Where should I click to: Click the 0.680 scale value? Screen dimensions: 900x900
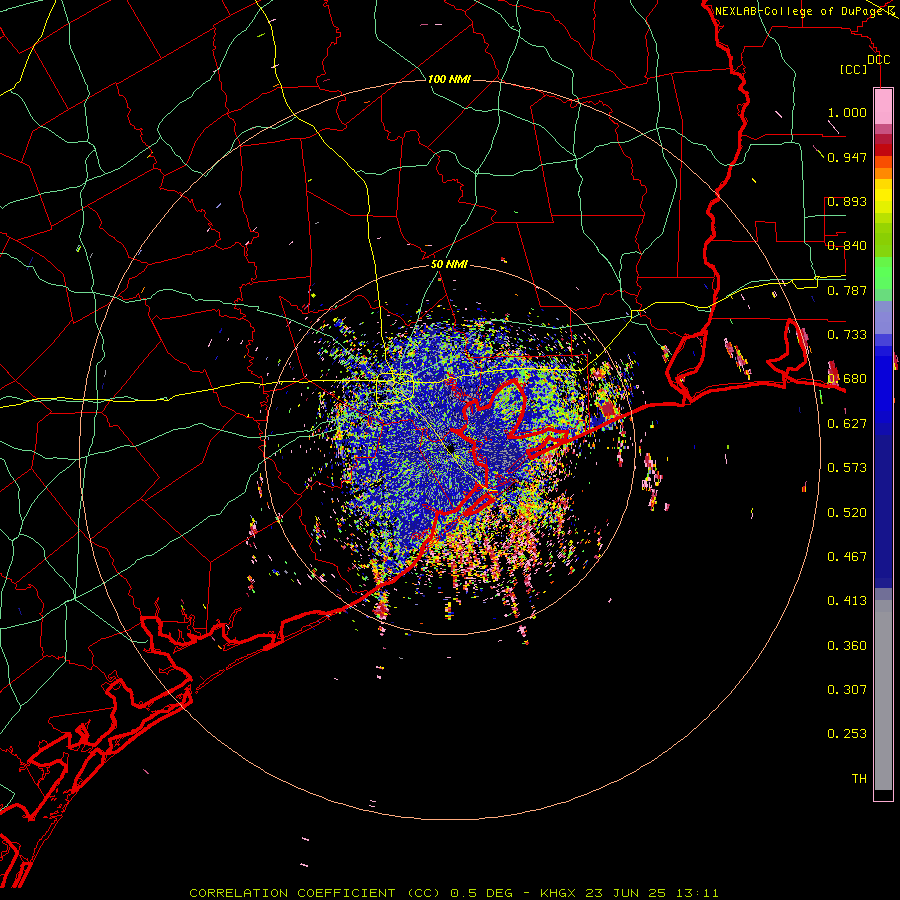pyautogui.click(x=847, y=379)
